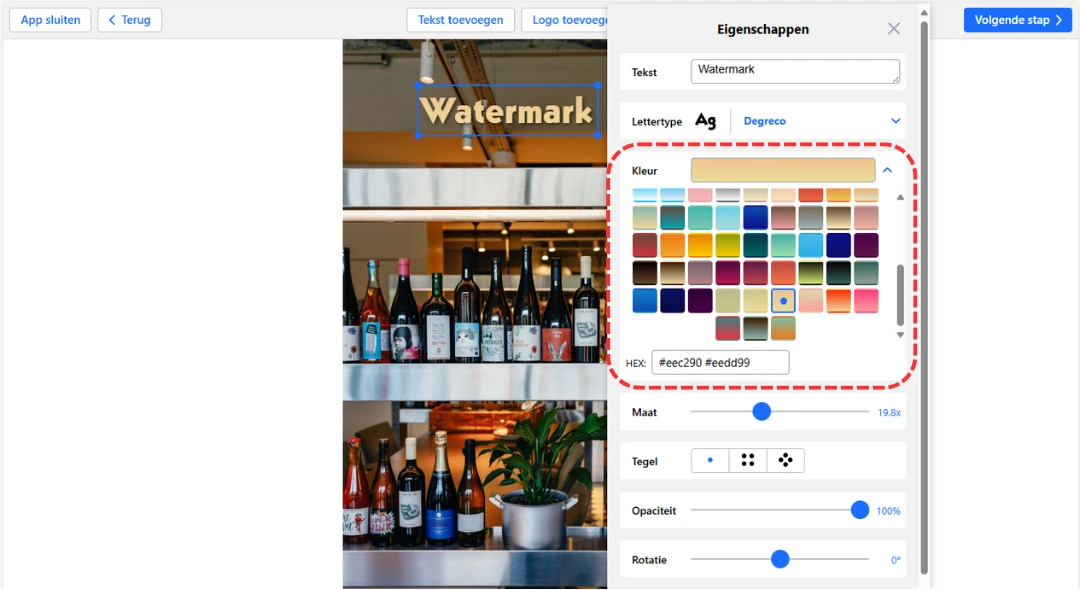Select the scattered dots tile pattern

[785, 460]
